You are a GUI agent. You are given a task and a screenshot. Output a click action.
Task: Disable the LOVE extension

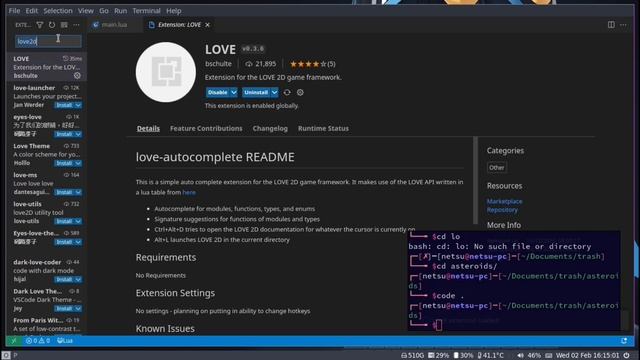[x=218, y=93]
